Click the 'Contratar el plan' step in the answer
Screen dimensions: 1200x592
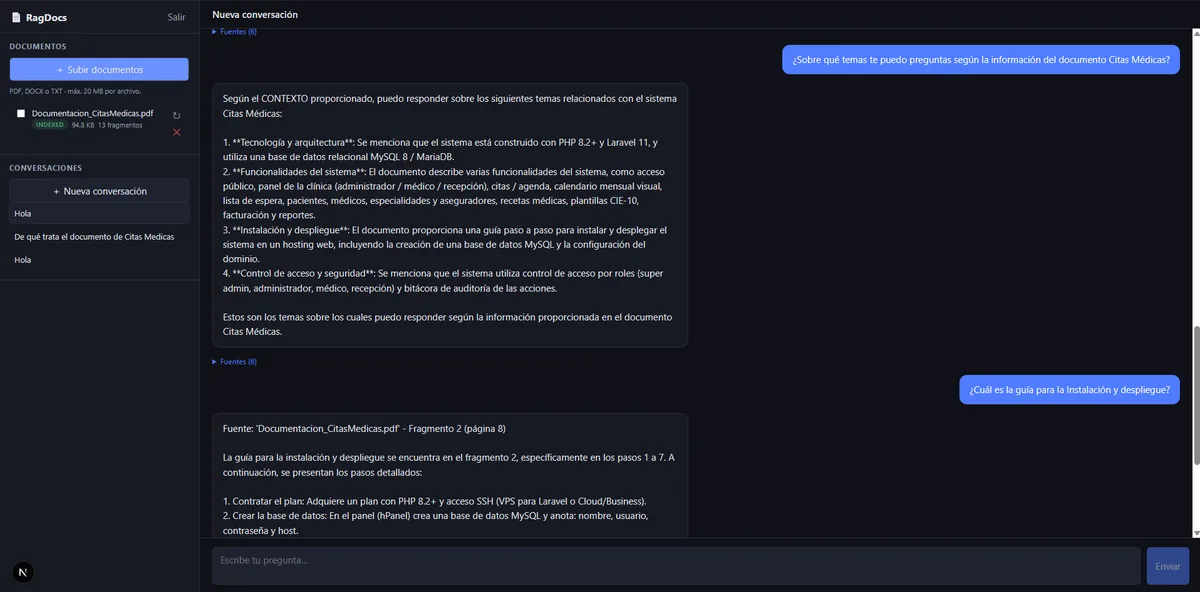click(435, 501)
